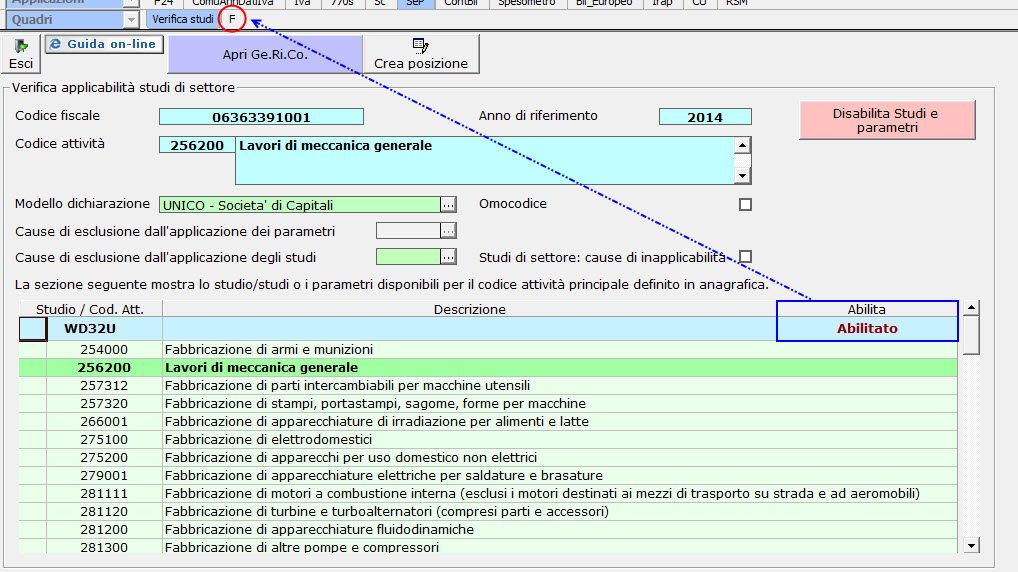Open Modello dichiarazione ellipsis selector
1018x572 pixels.
pos(448,205)
